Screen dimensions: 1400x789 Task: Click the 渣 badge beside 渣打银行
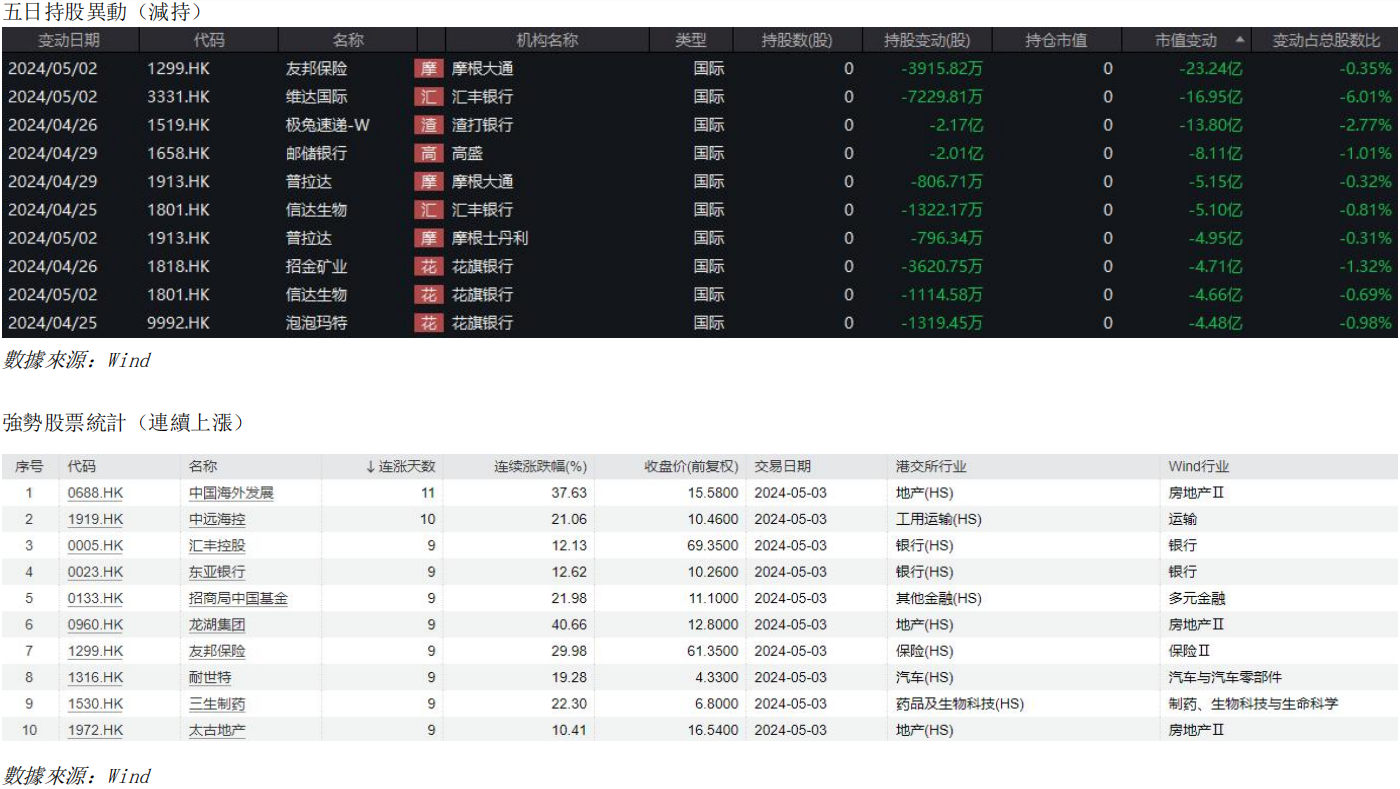tap(428, 125)
